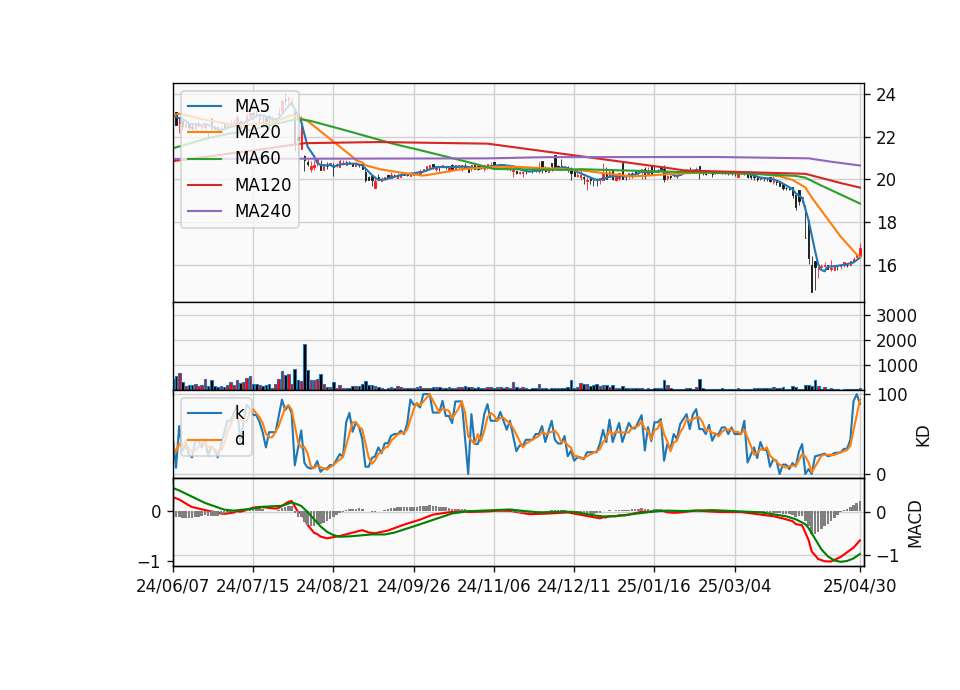Click the left MACD axis value −1
Viewport: 960px width, 690px height.
point(151,561)
